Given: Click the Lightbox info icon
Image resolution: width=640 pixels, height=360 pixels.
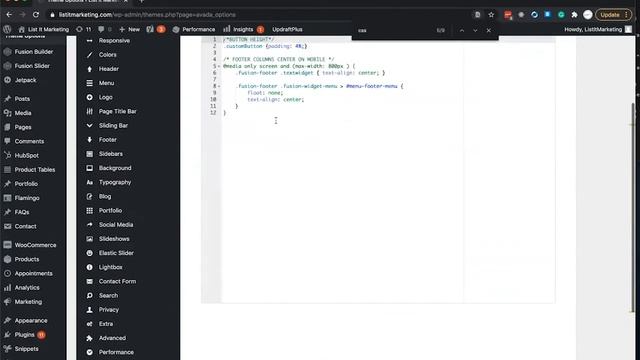Looking at the screenshot, I should (89, 267).
